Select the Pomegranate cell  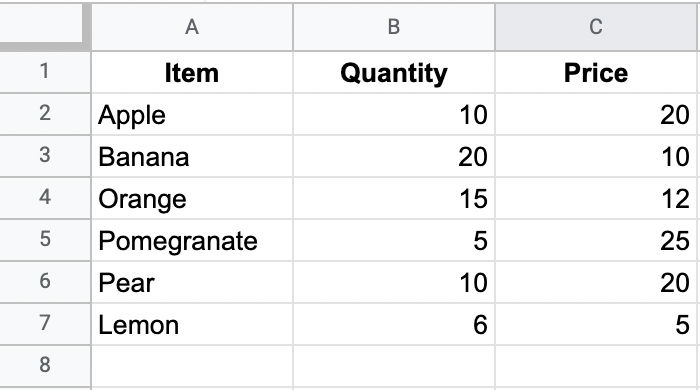click(x=192, y=240)
